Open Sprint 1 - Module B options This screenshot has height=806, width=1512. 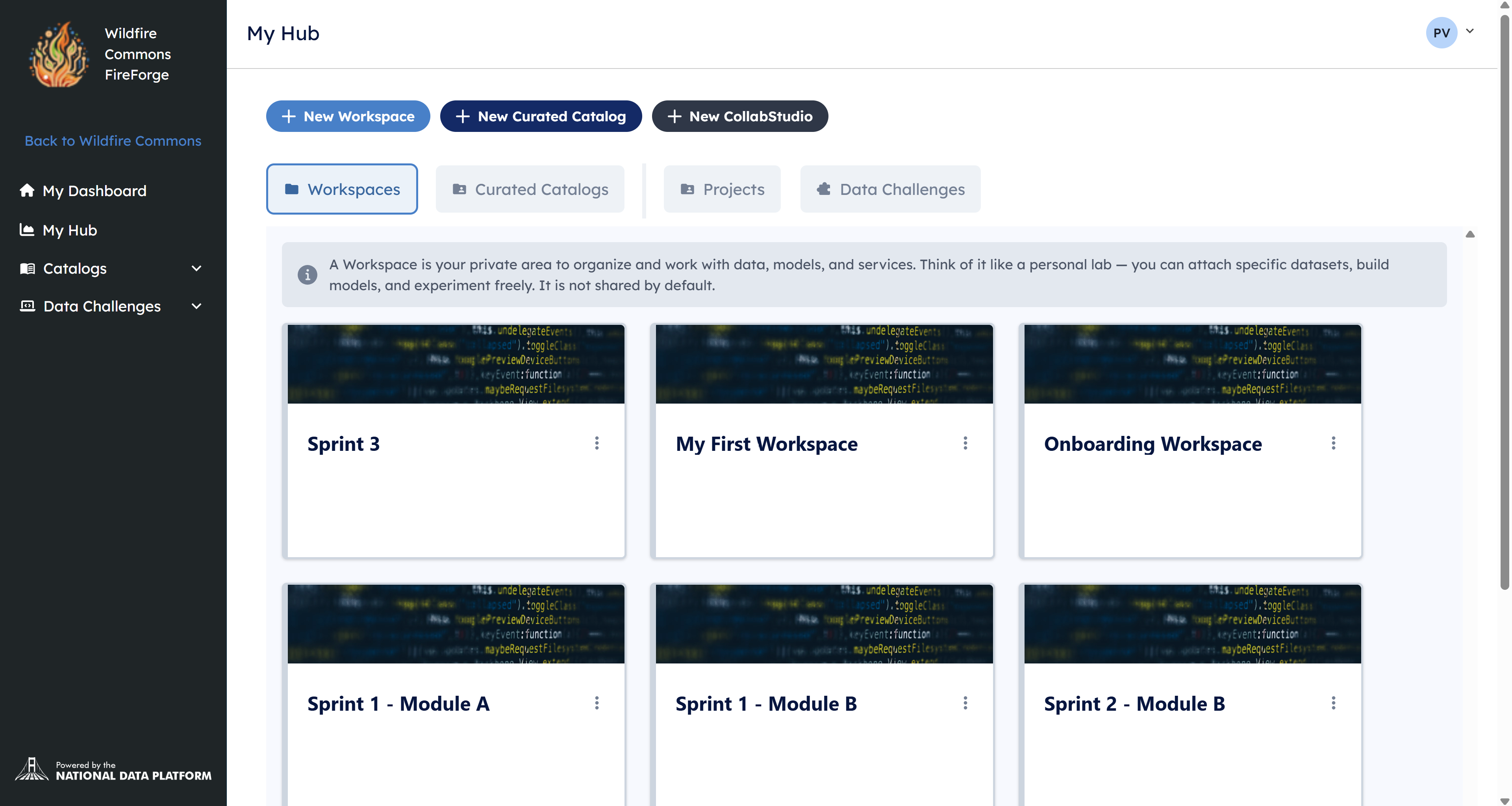click(965, 703)
